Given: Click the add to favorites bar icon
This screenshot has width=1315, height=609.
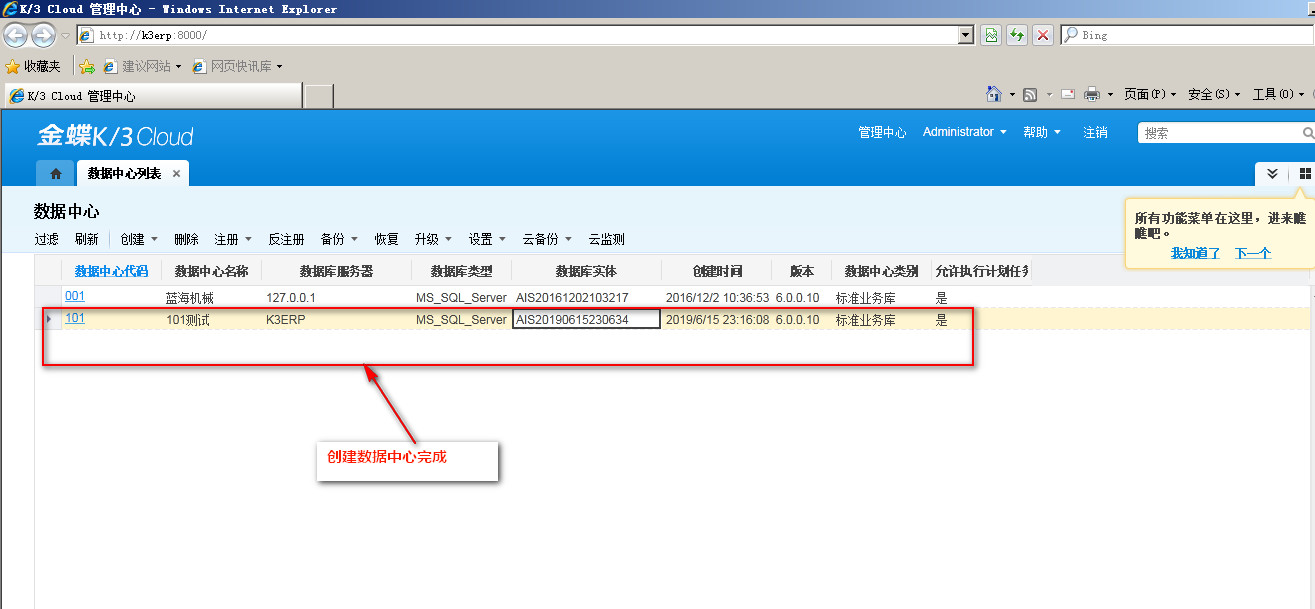Looking at the screenshot, I should pos(87,66).
